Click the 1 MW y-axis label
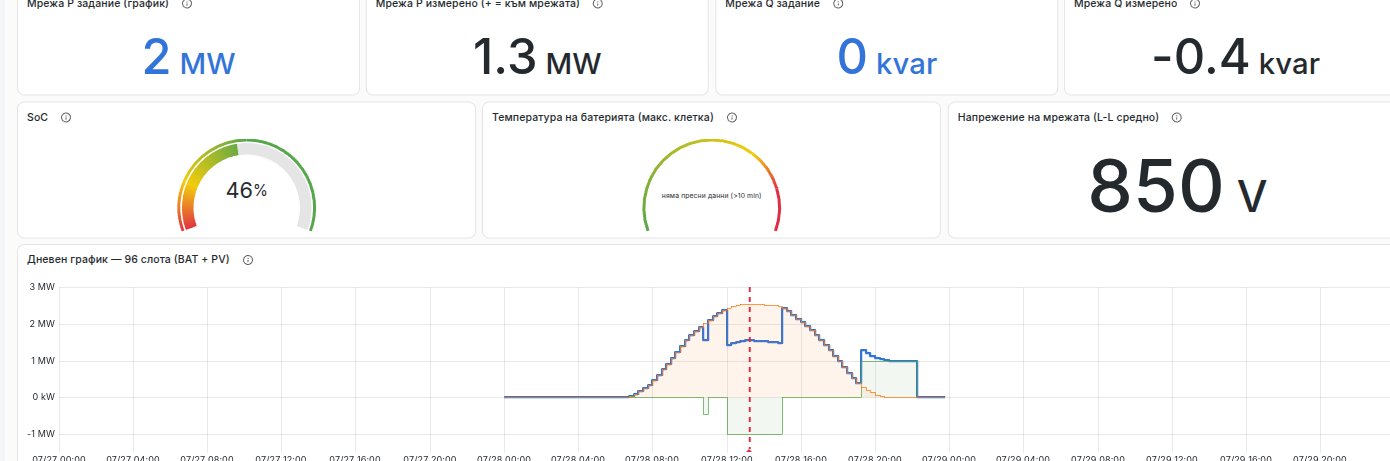 click(41, 361)
